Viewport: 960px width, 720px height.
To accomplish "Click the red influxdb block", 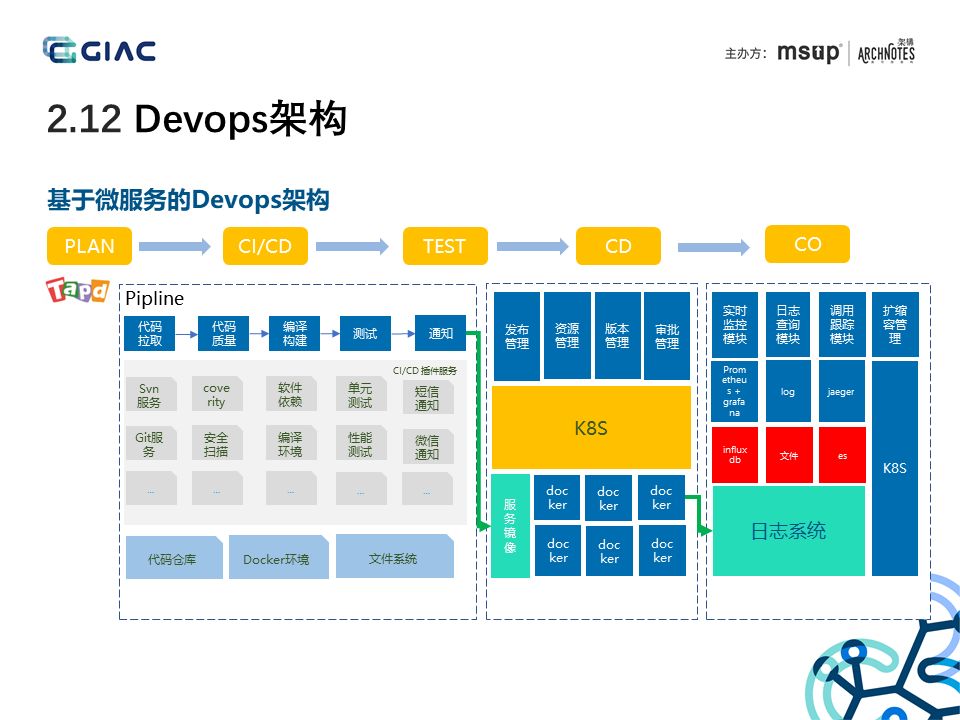I will [x=735, y=455].
